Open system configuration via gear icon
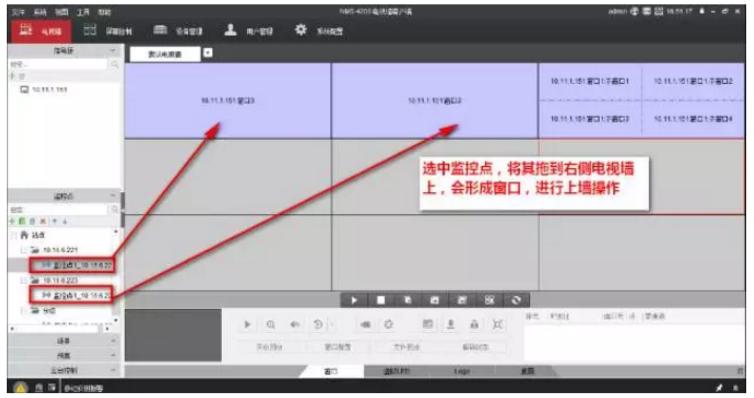 [301, 30]
